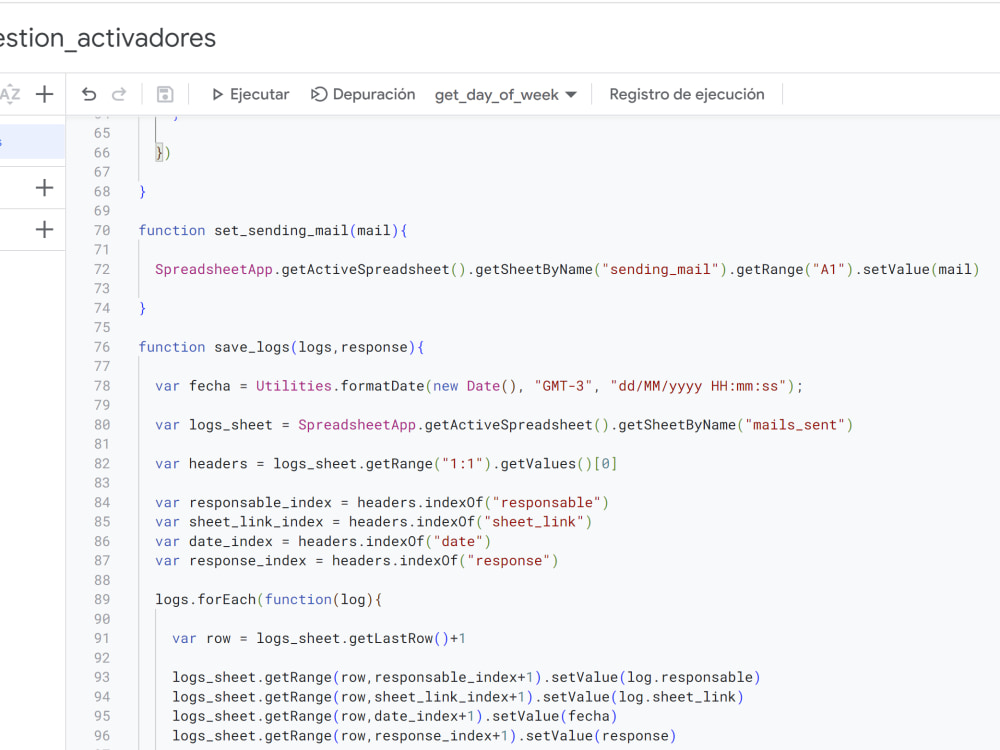
Task: Sort files with the AZ icon
Action: 10,94
